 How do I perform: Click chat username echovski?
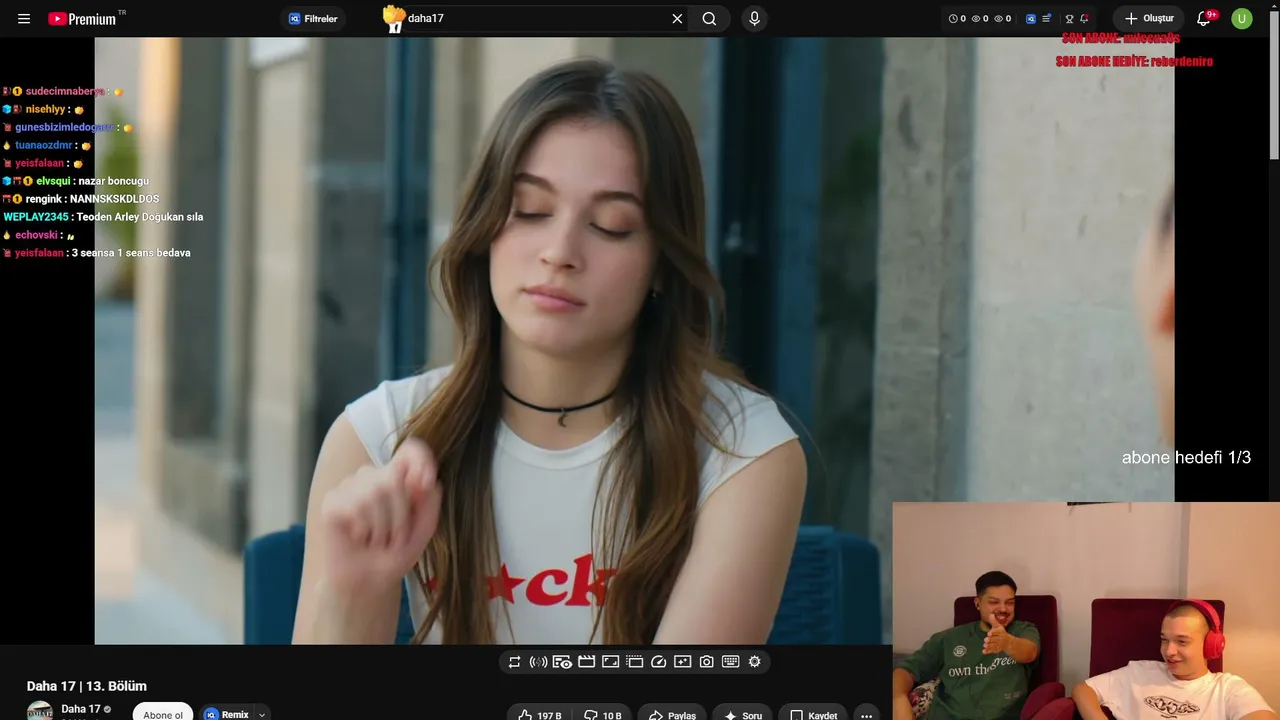click(x=36, y=235)
